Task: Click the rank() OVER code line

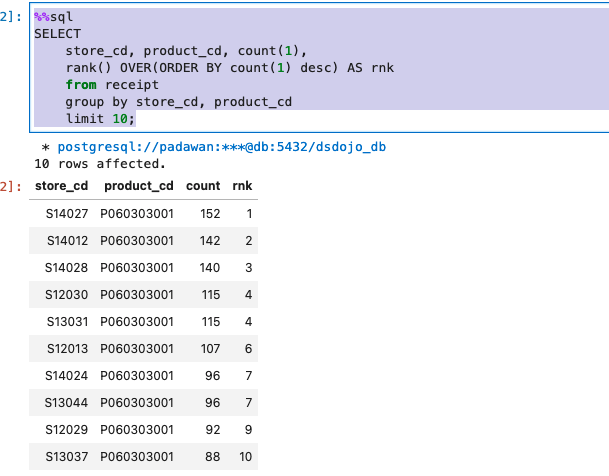Action: tap(230, 68)
